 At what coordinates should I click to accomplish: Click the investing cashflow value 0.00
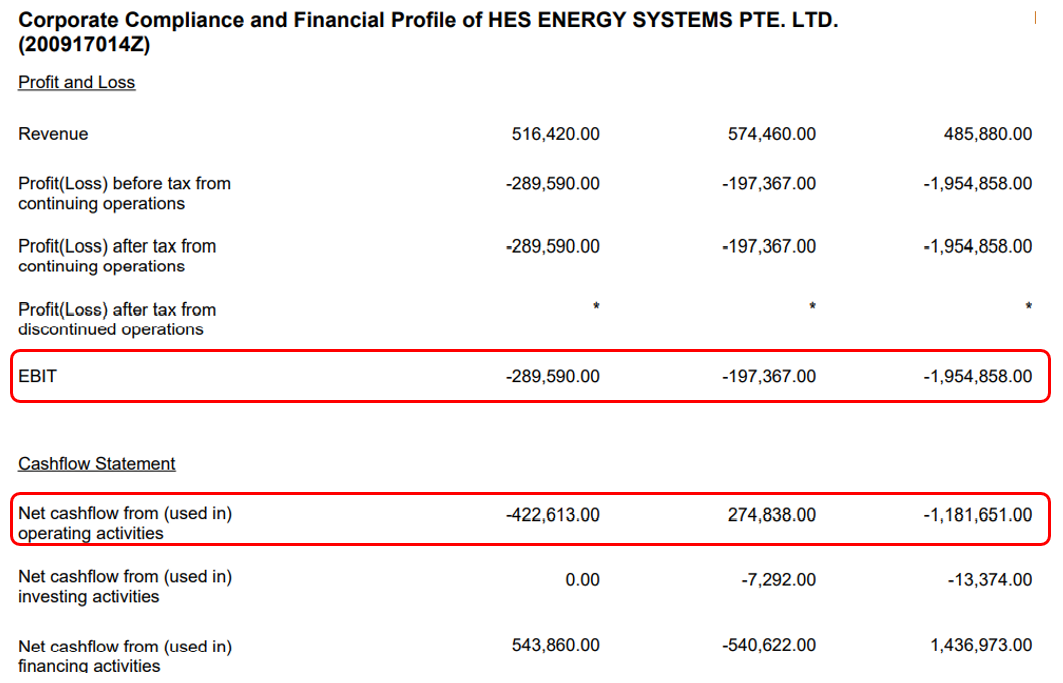(582, 580)
